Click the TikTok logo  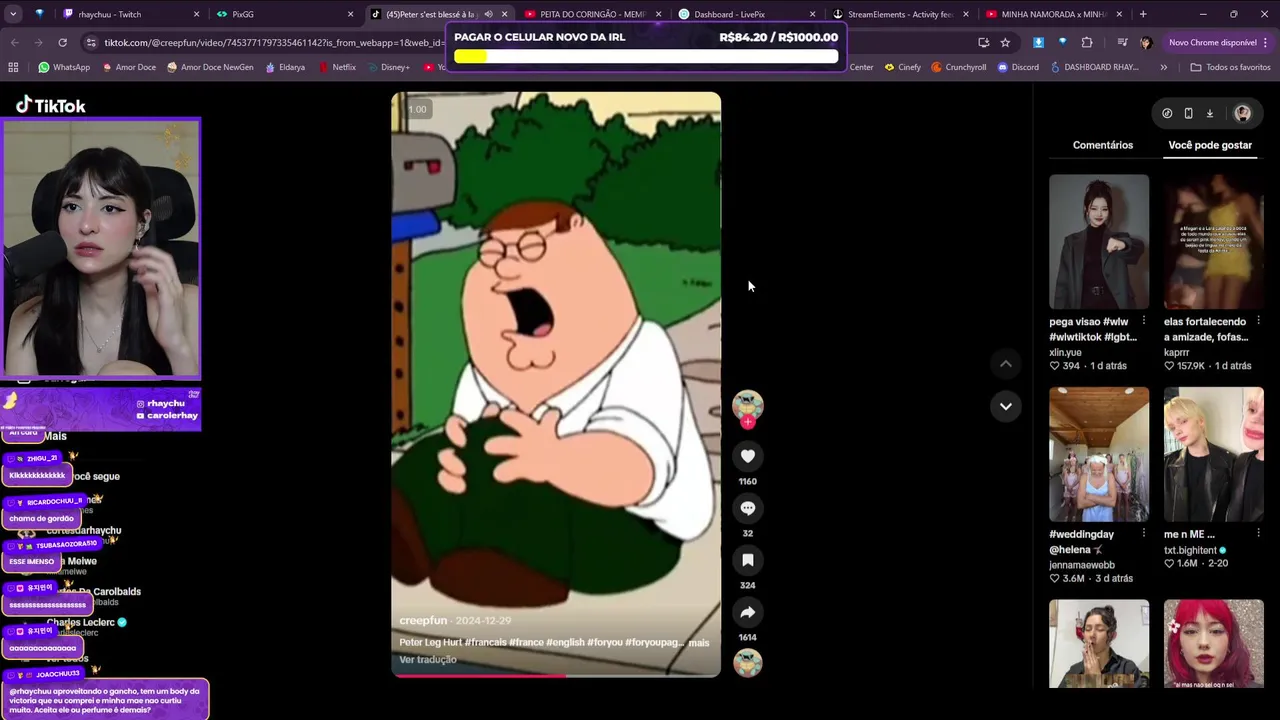pos(51,105)
